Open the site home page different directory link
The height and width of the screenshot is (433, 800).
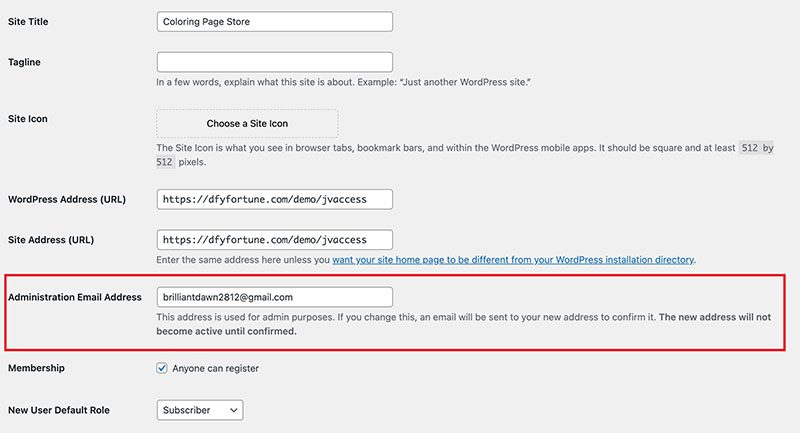[x=513, y=260]
